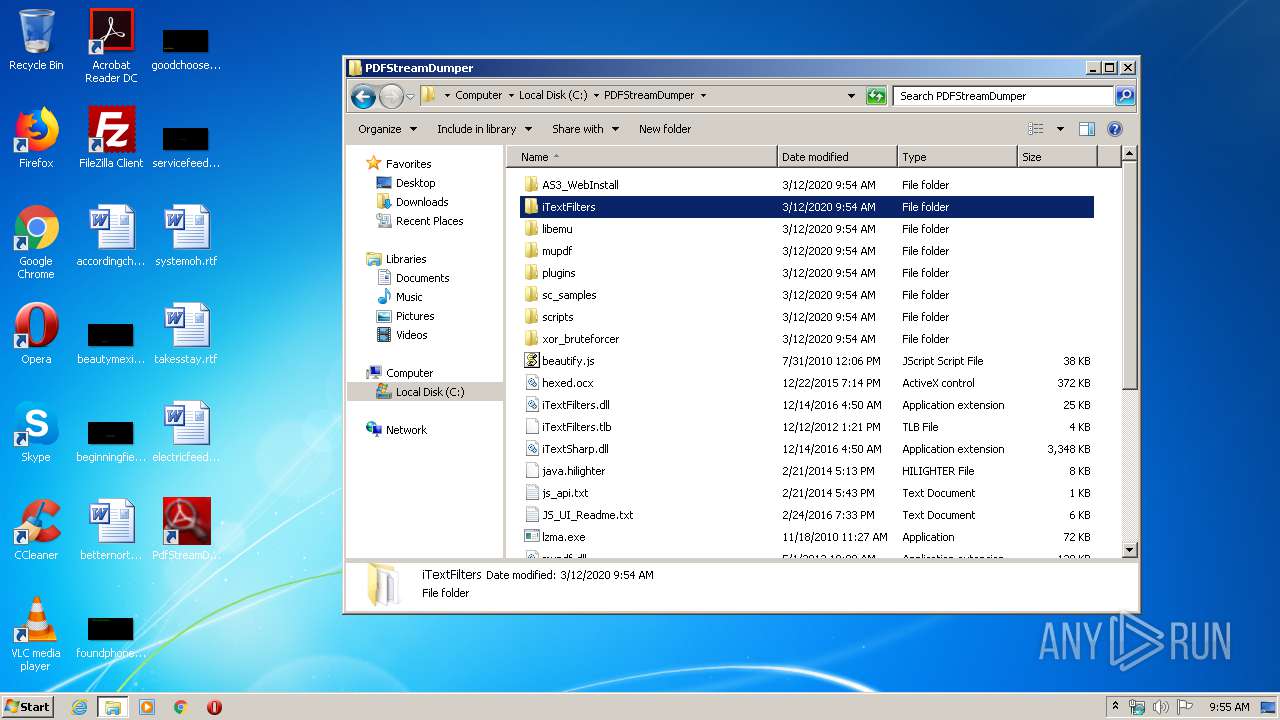Select the accordingch... document icon on desktop

pyautogui.click(x=111, y=236)
